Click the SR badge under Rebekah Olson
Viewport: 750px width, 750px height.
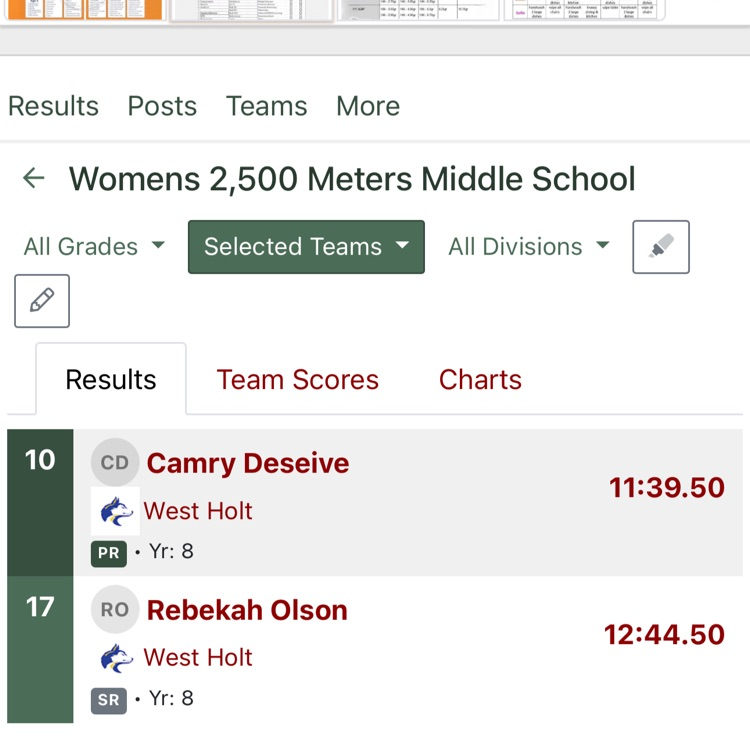(109, 700)
